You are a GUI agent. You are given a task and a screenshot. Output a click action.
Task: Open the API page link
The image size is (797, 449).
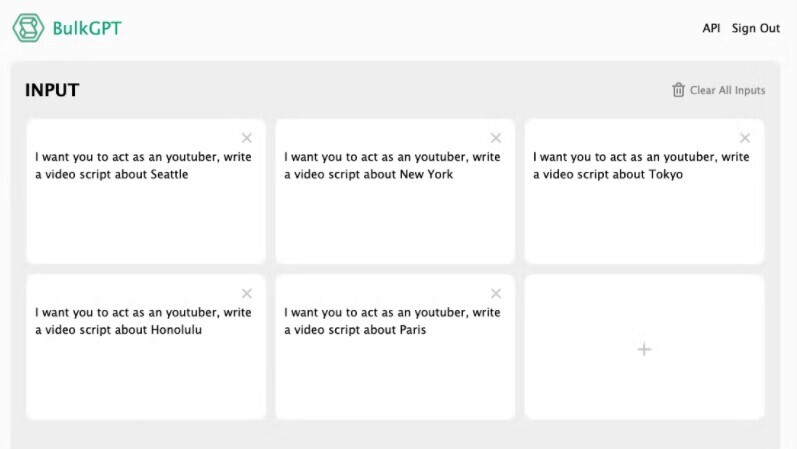[711, 28]
